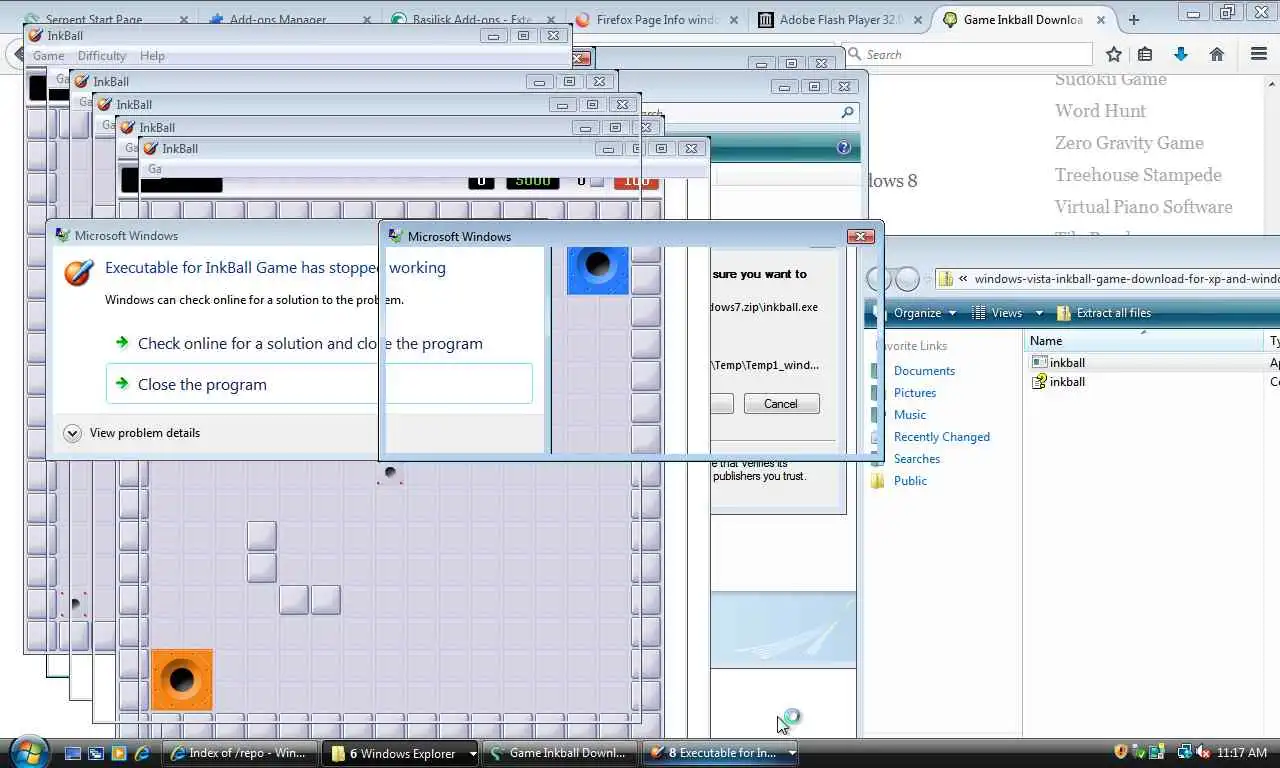Image resolution: width=1280 pixels, height=768 pixels.
Task: Click the Start button orb
Action: [27, 752]
